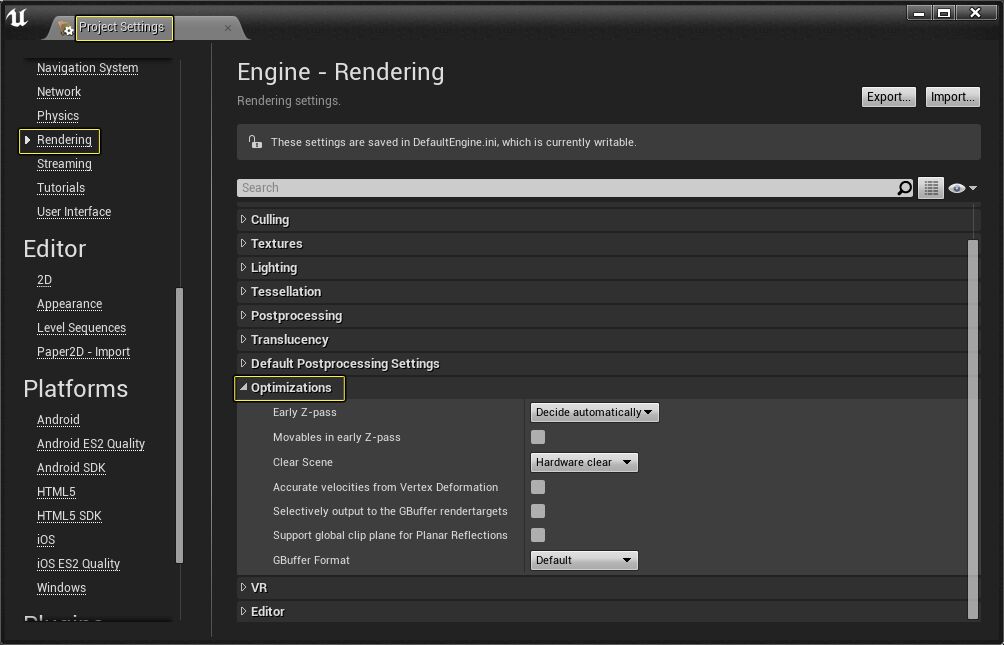Enable Support global clip plane for Planar Reflections
Image resolution: width=1004 pixels, height=645 pixels.
click(x=537, y=536)
